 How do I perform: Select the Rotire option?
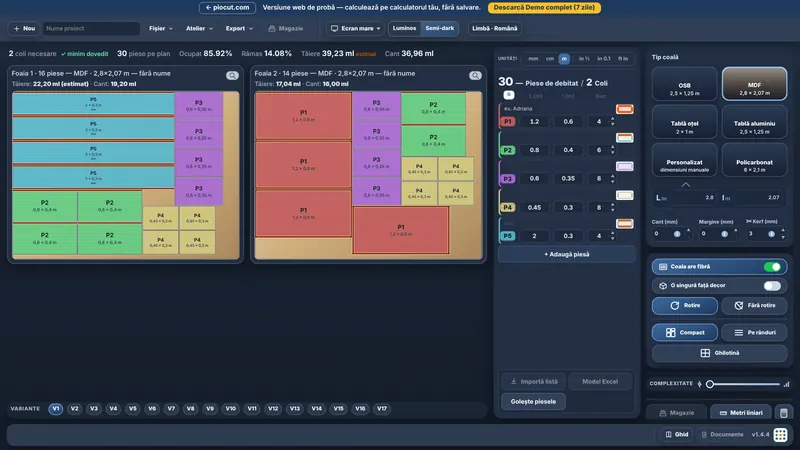pos(685,305)
